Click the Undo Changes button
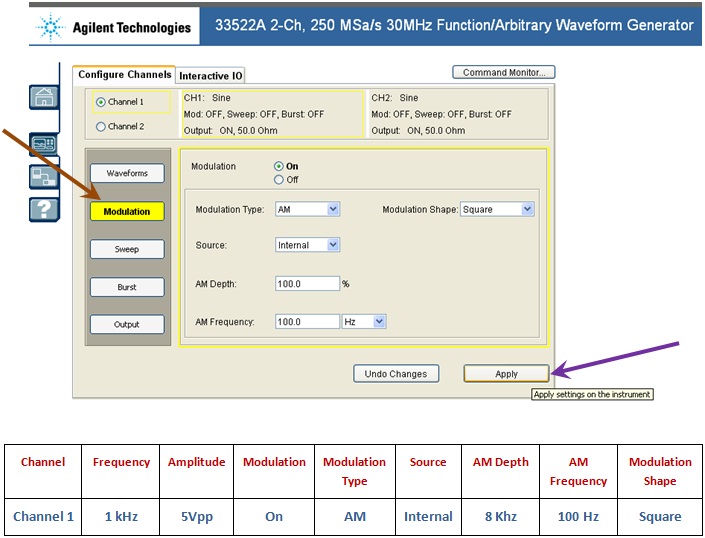 click(x=395, y=374)
